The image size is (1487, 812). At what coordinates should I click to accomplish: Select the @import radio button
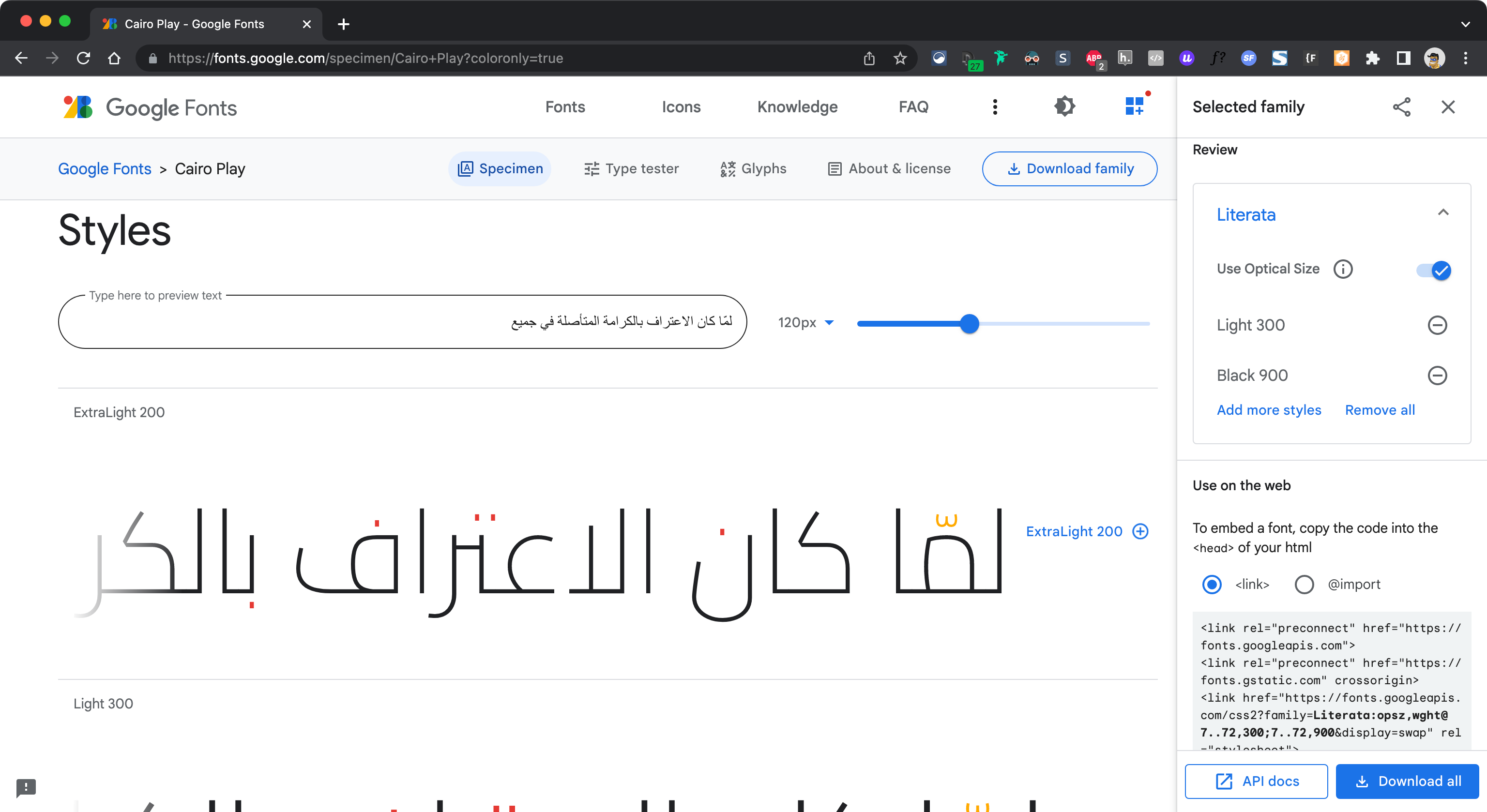tap(1304, 585)
